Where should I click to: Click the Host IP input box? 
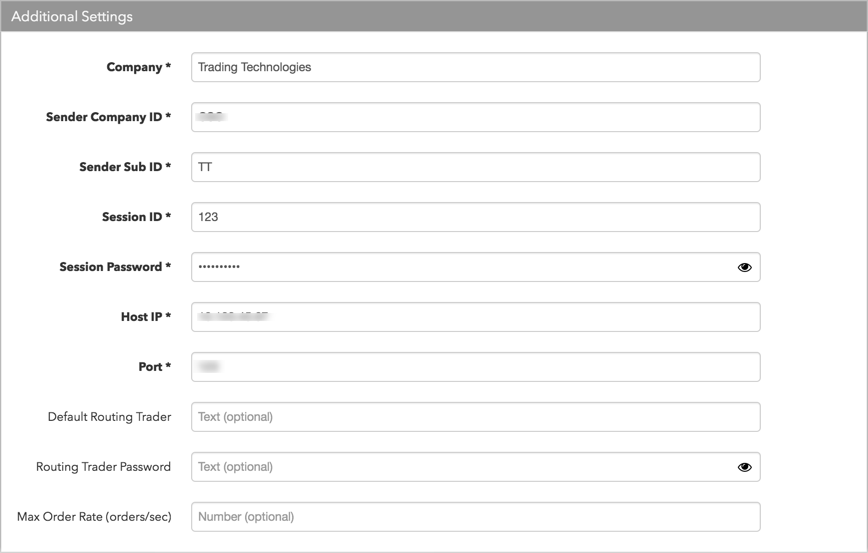476,317
